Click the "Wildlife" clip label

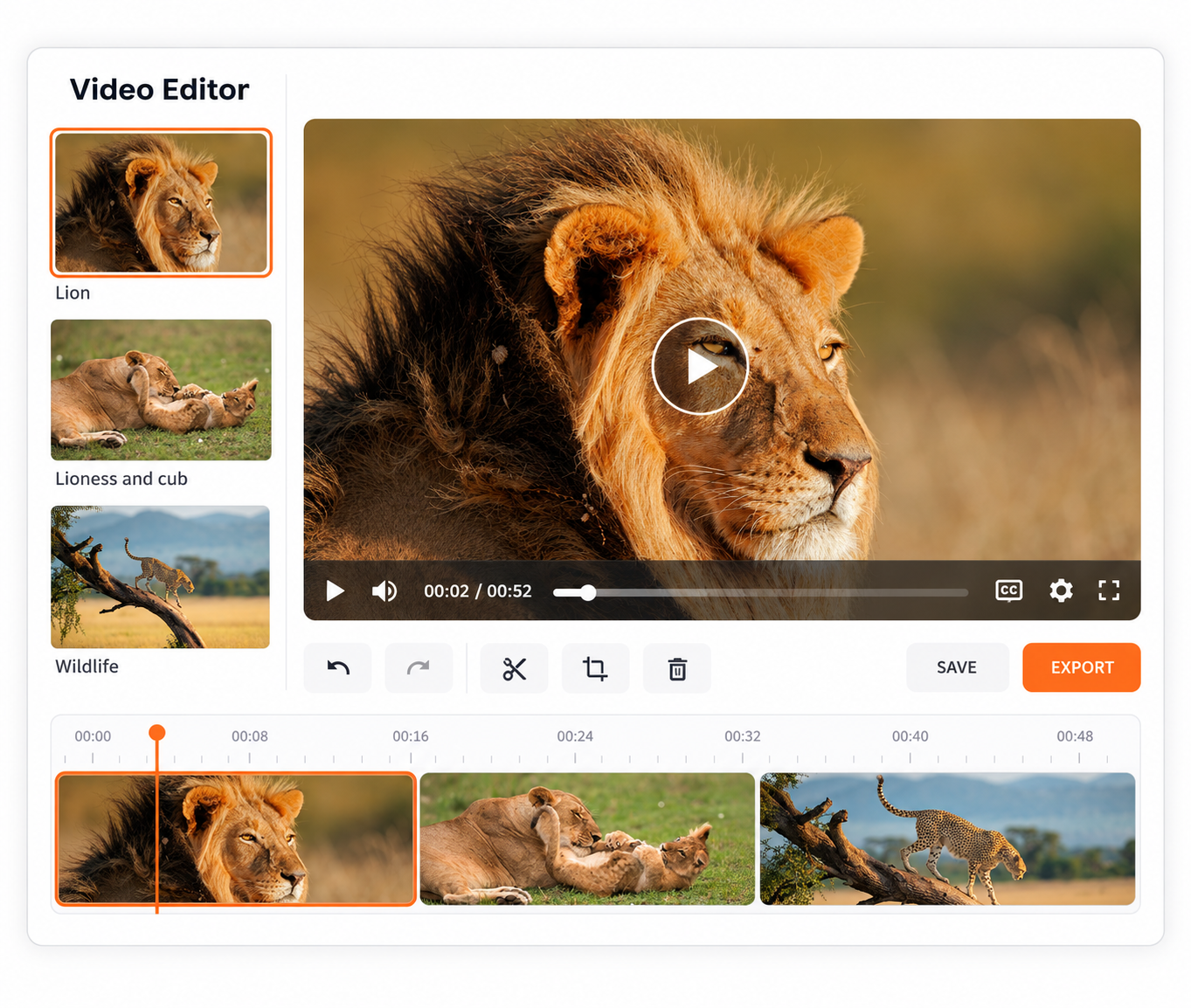tap(87, 666)
